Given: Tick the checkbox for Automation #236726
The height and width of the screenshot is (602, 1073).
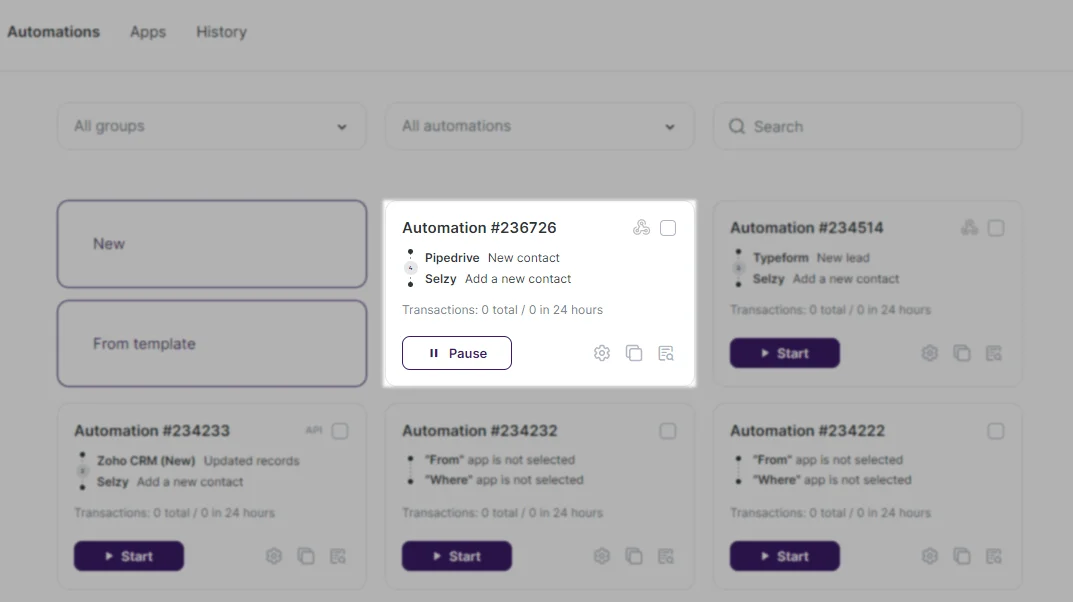Looking at the screenshot, I should (668, 228).
